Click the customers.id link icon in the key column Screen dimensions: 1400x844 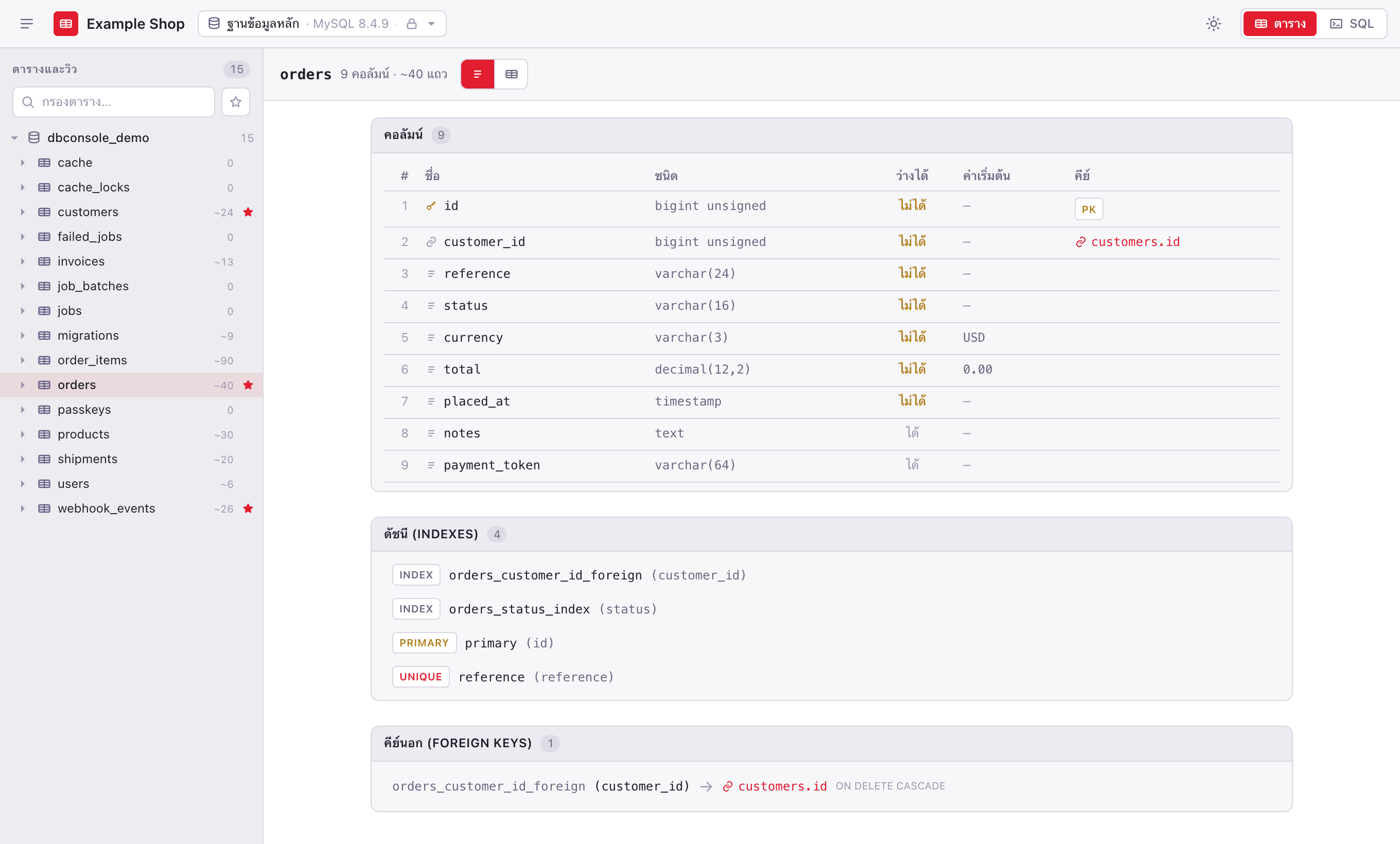click(1081, 242)
